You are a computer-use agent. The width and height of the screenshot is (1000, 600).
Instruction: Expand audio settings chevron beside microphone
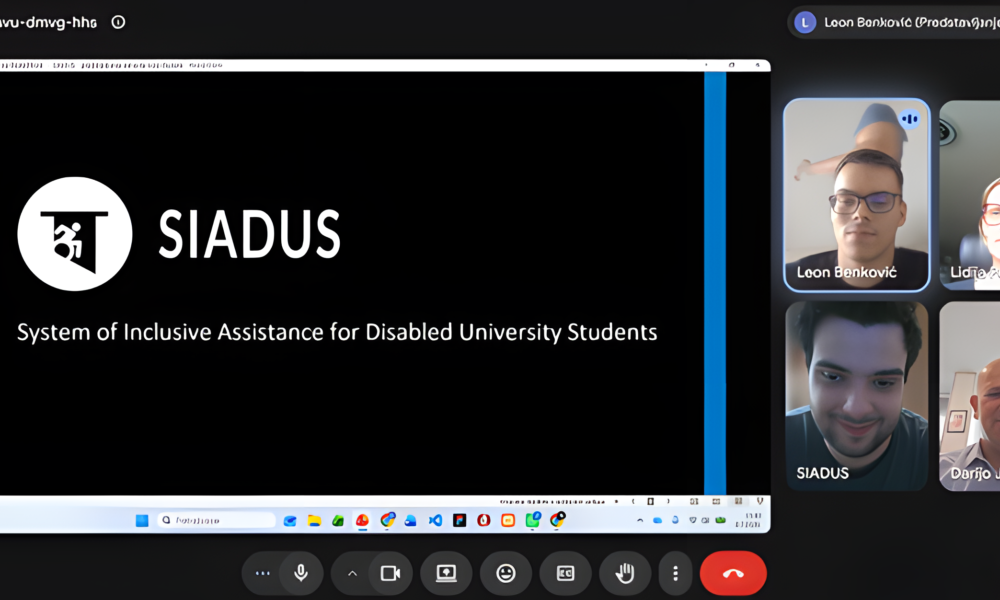tap(352, 573)
